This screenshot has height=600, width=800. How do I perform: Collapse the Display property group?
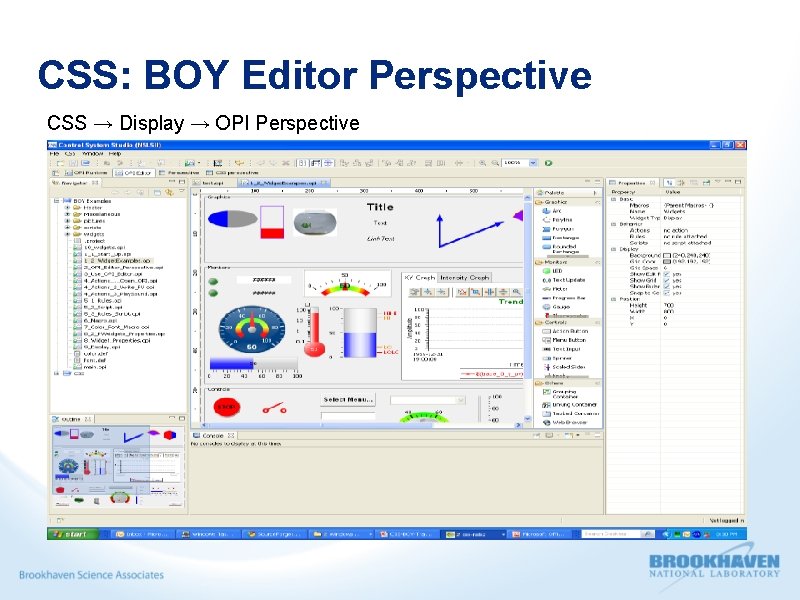613,249
